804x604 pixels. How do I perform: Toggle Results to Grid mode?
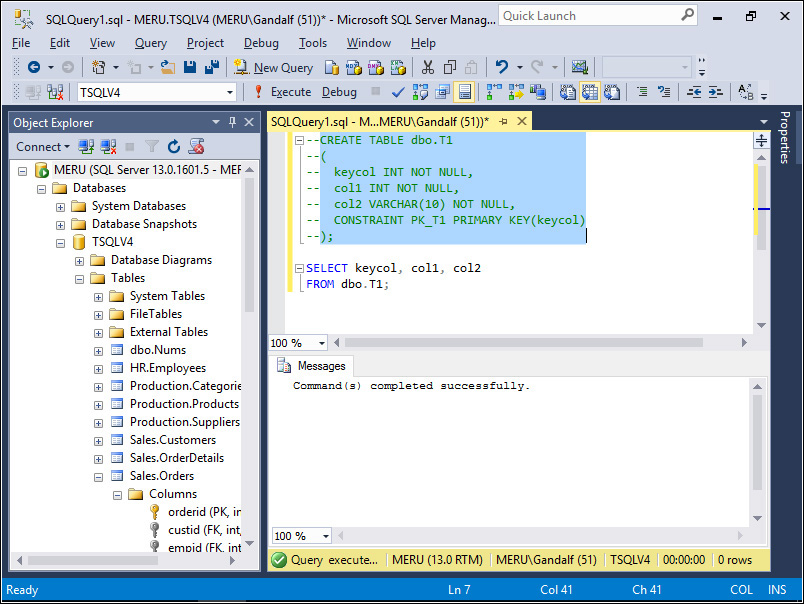pos(590,92)
